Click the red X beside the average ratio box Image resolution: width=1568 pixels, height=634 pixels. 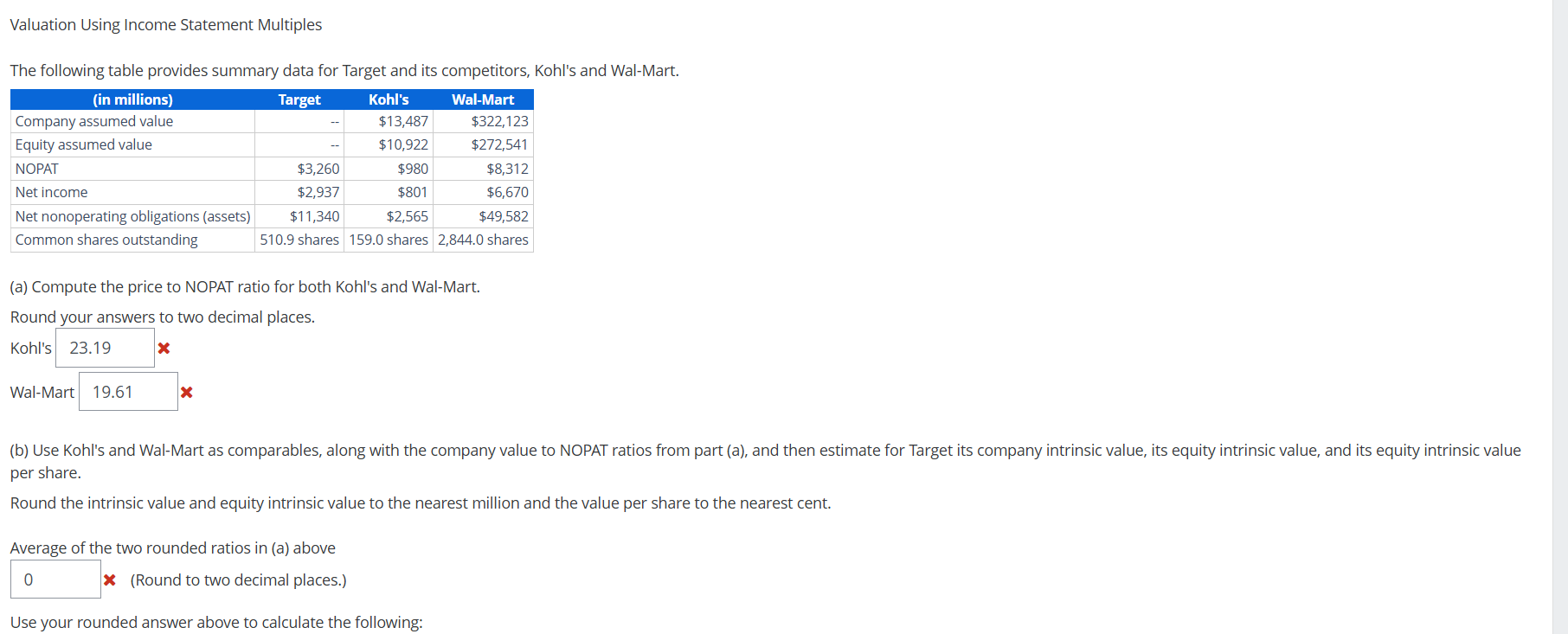tap(110, 580)
